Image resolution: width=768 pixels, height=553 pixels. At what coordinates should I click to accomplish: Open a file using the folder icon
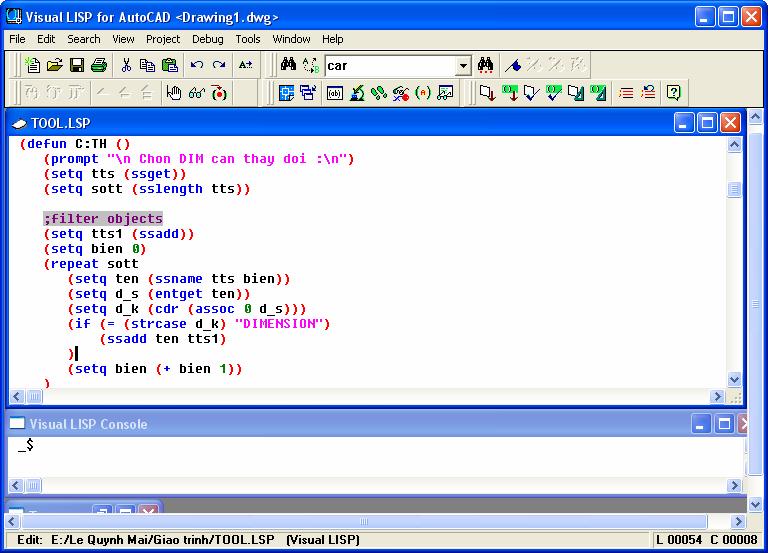click(55, 65)
